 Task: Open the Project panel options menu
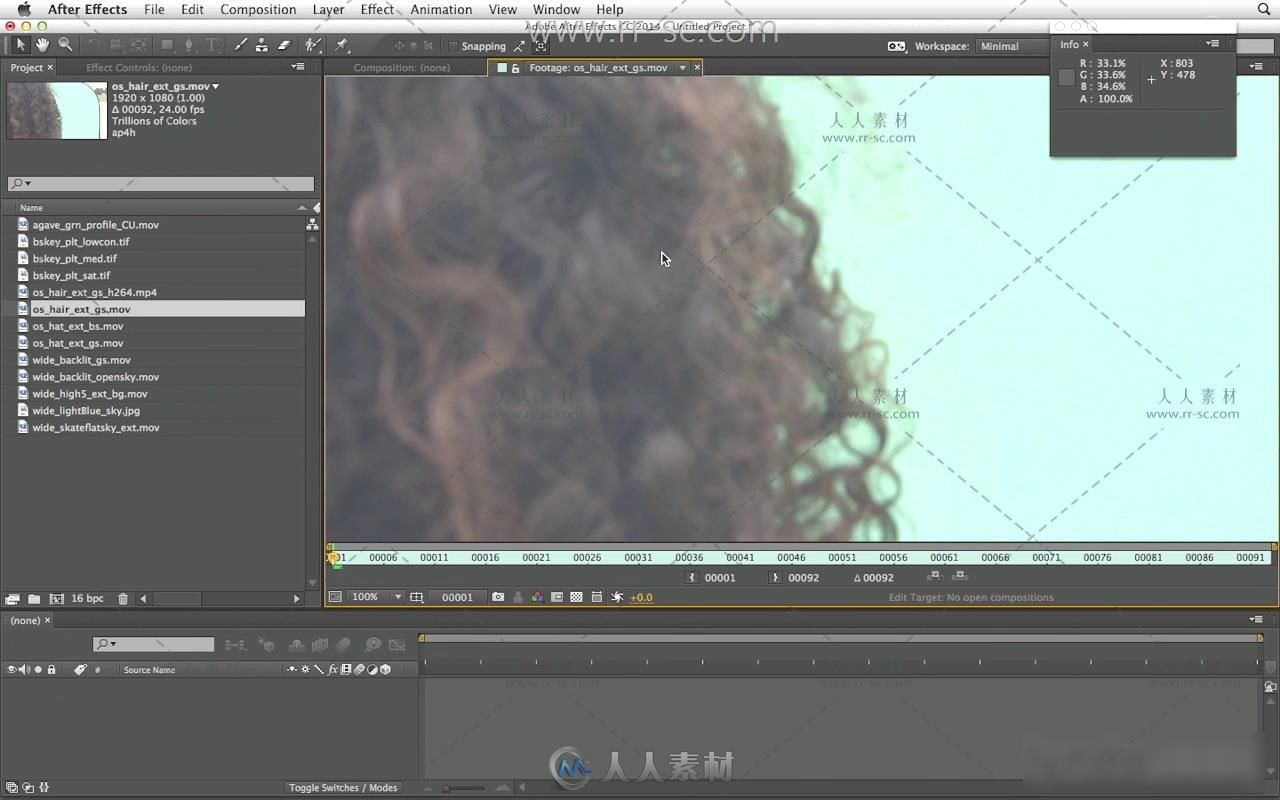[297, 67]
